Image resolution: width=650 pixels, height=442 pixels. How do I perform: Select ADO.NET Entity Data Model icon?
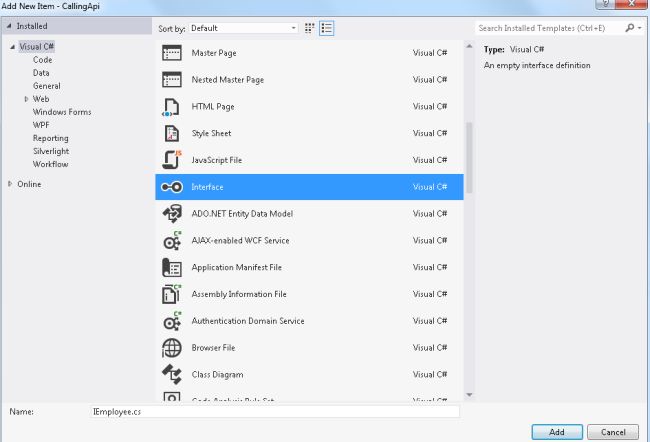pyautogui.click(x=172, y=214)
